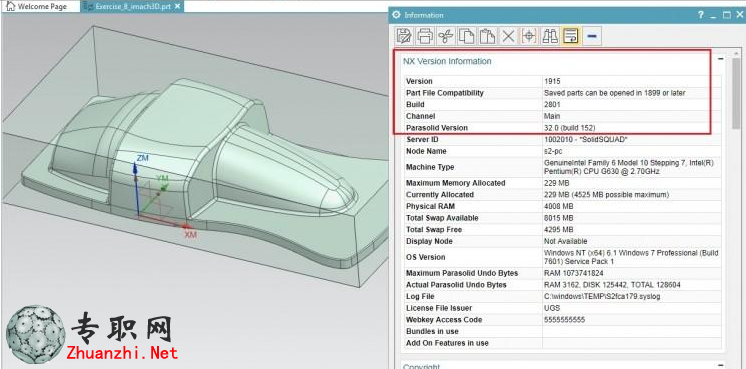
Task: Switch to the Welcome Page tab
Action: point(42,7)
